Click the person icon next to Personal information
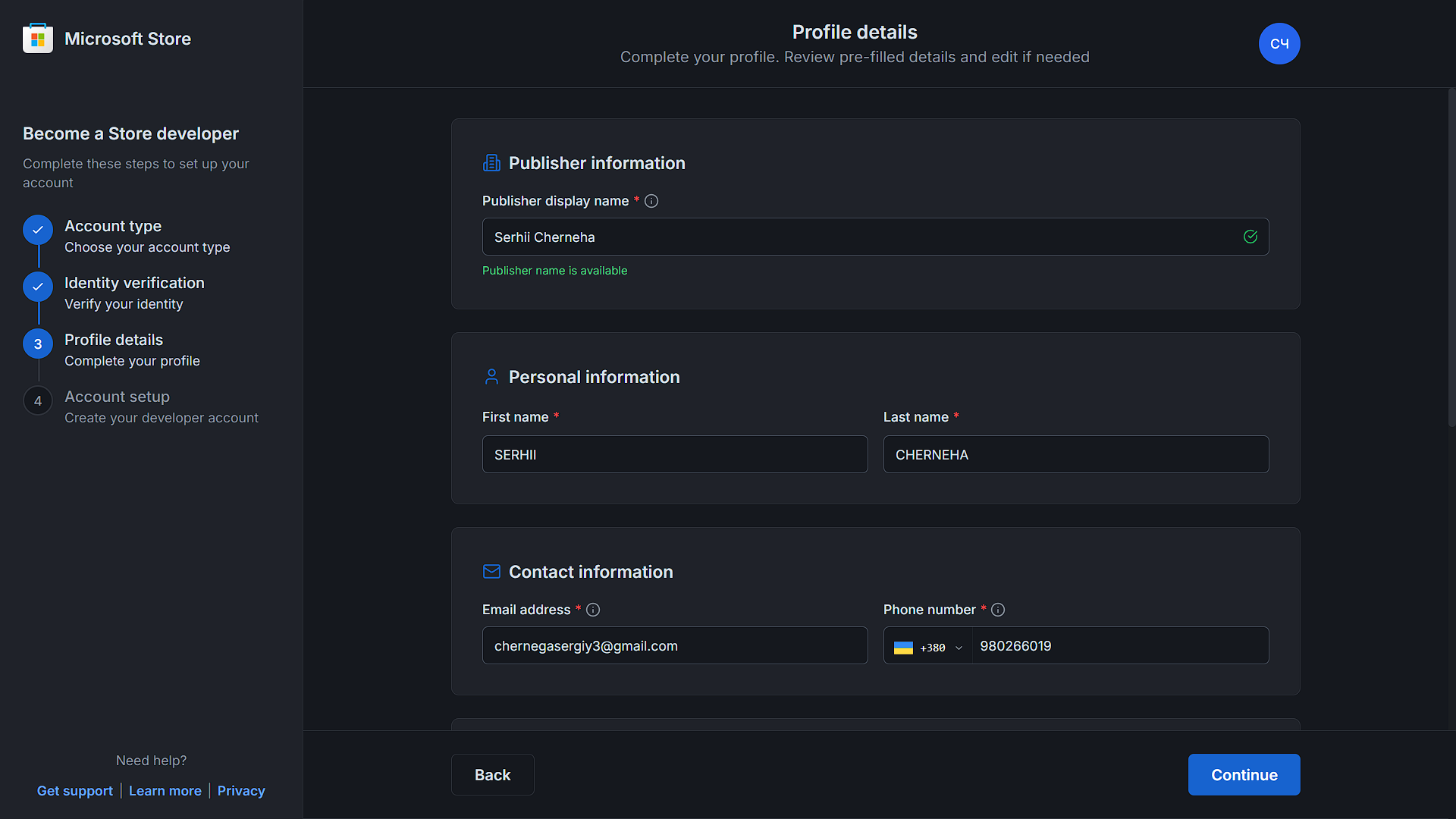1456x819 pixels. click(491, 376)
